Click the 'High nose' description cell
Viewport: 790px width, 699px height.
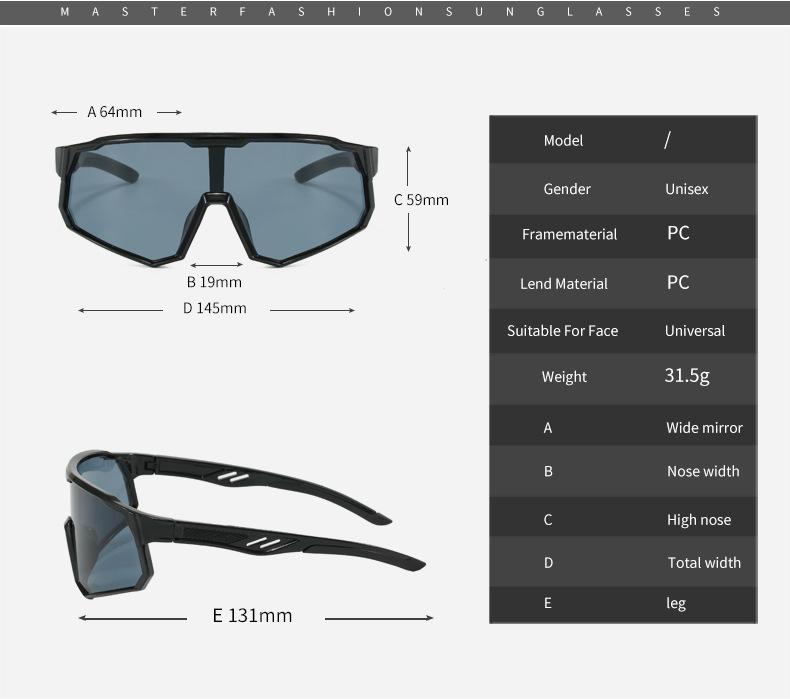tap(699, 520)
